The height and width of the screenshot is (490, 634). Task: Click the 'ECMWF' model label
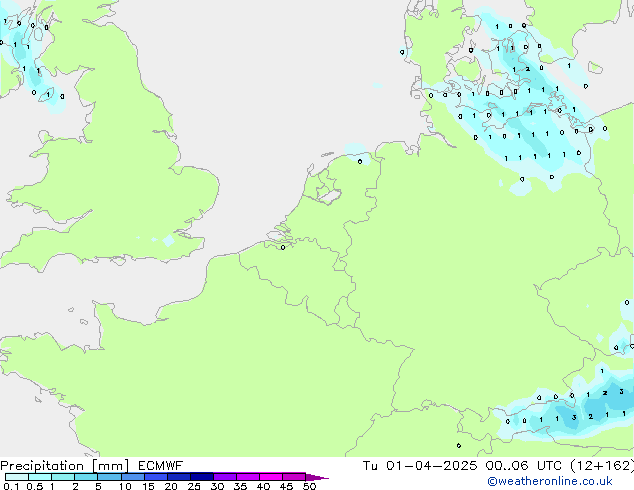pos(161,466)
